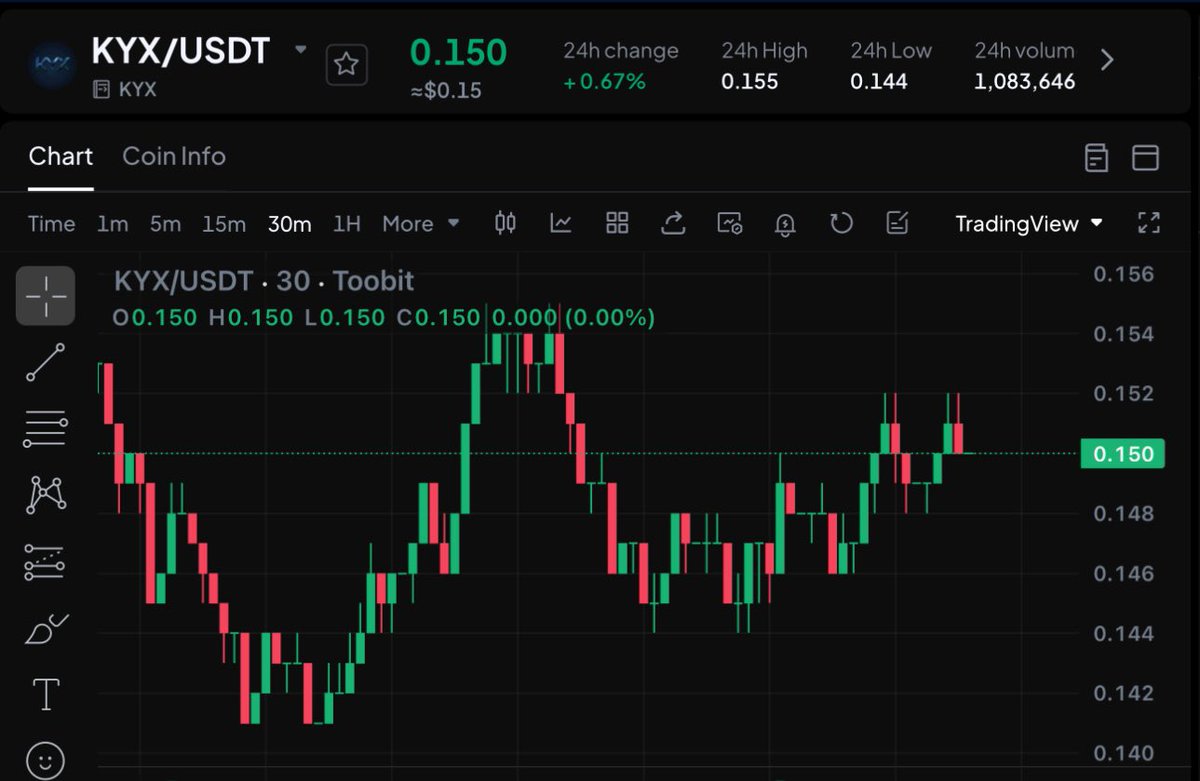Open the TradingView chart source dropdown

(1029, 224)
